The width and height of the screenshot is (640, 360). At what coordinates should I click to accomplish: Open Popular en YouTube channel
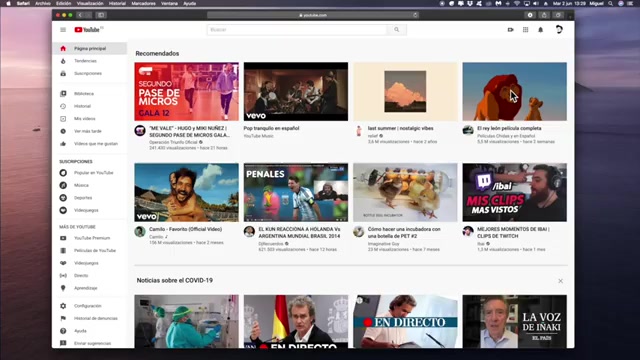(89, 173)
